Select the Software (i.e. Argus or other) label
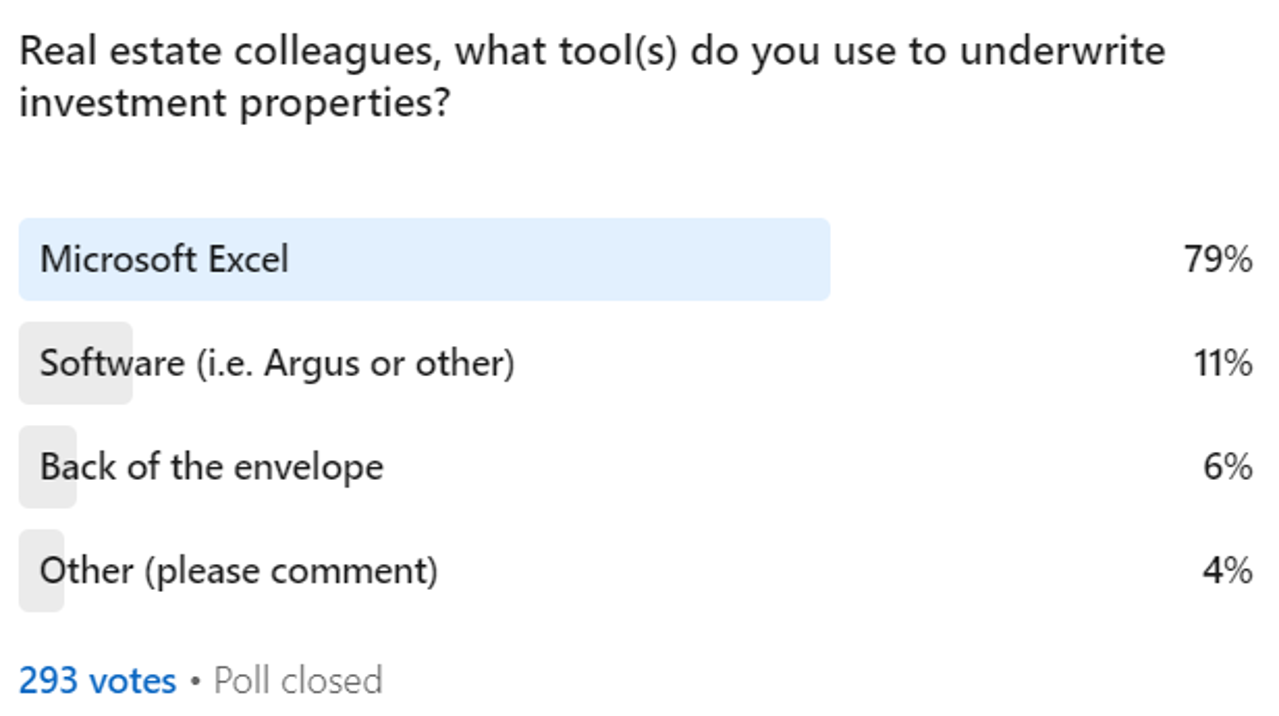Image resolution: width=1279 pixels, height=716 pixels. [277, 363]
